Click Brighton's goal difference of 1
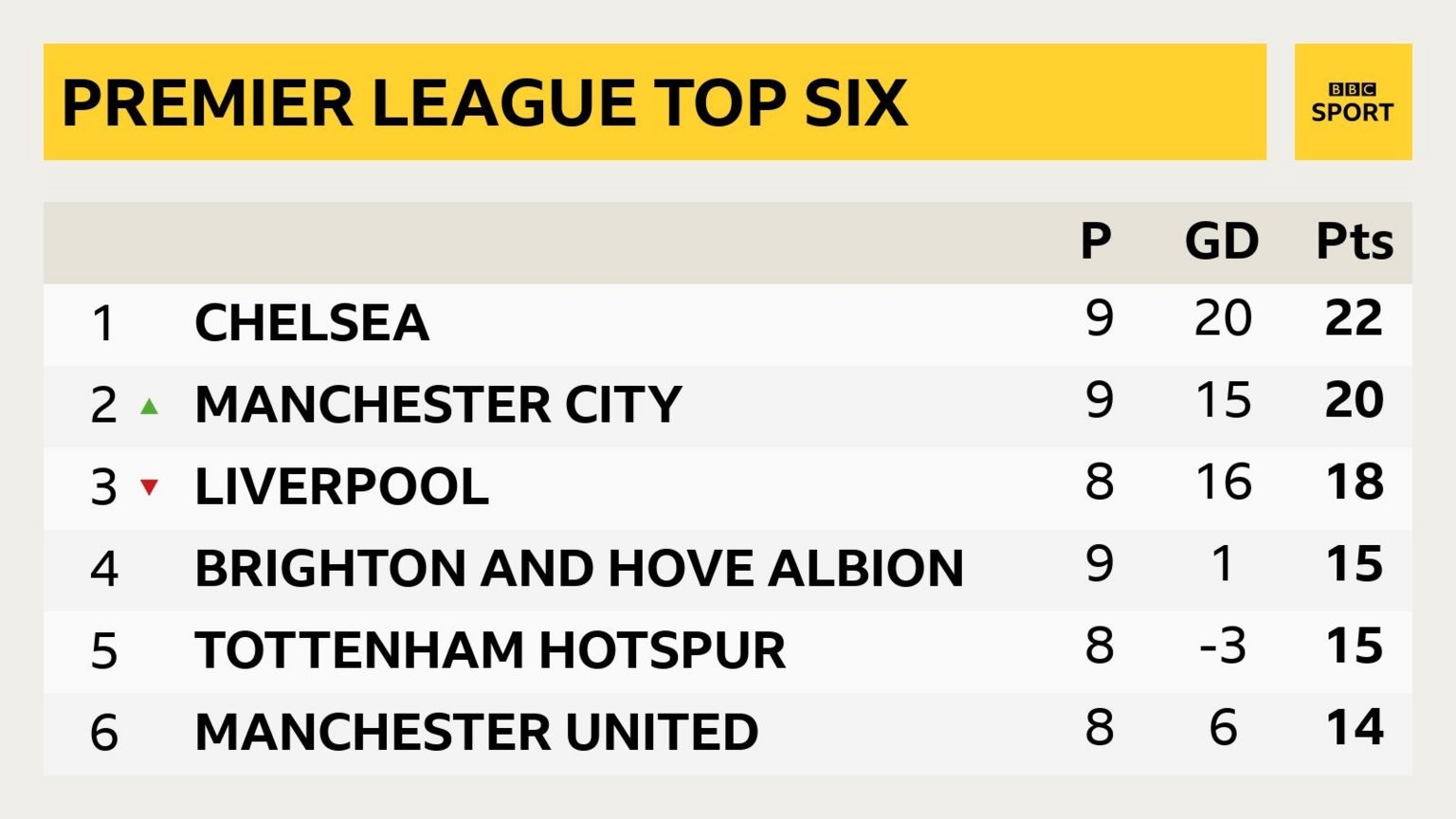This screenshot has height=819, width=1456. (1223, 564)
